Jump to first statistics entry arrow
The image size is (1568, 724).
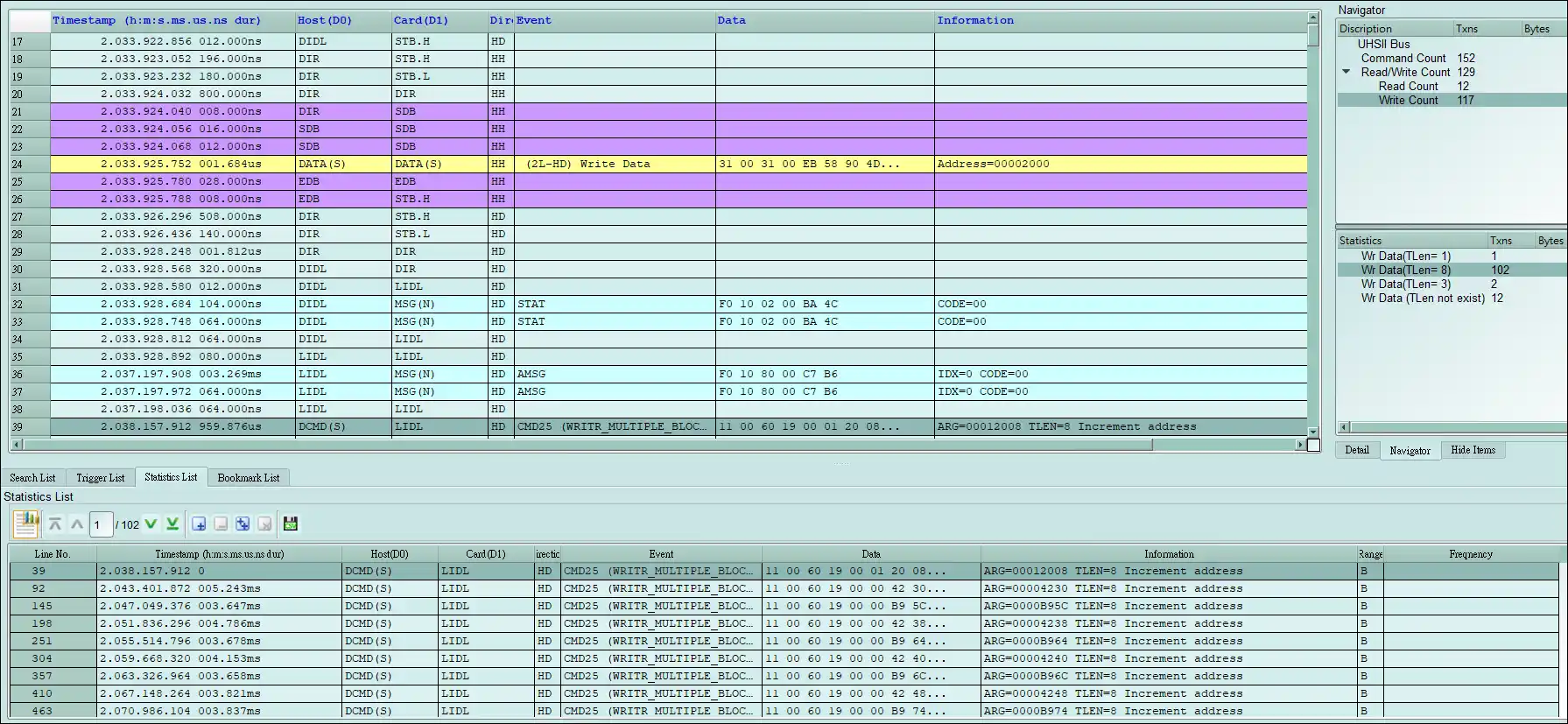[x=55, y=524]
